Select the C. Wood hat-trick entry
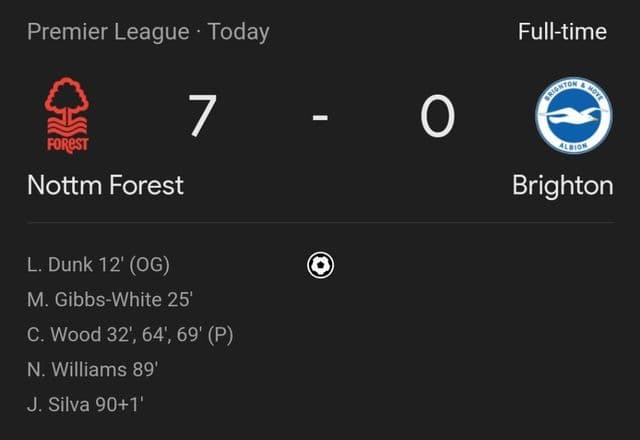Viewport: 640px width, 440px height. point(130,335)
